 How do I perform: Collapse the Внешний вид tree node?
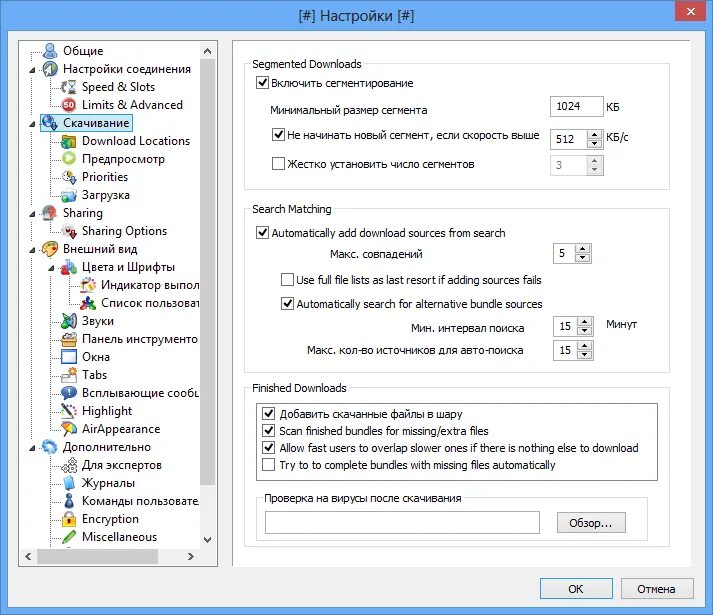(x=32, y=250)
